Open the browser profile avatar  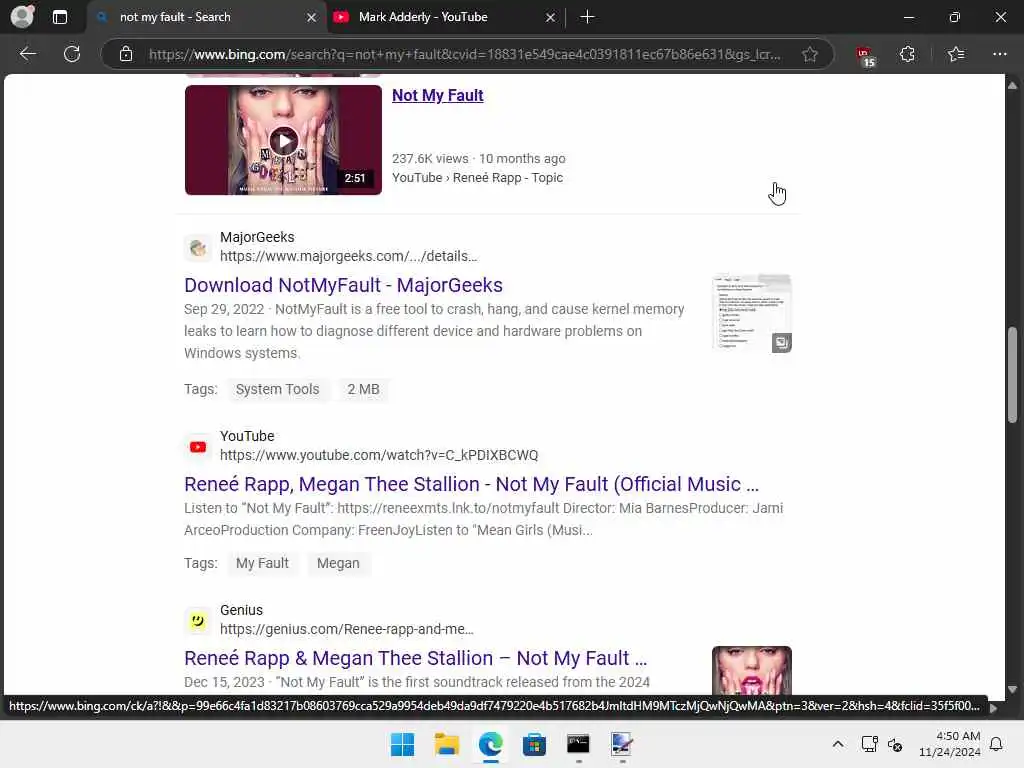(x=22, y=17)
